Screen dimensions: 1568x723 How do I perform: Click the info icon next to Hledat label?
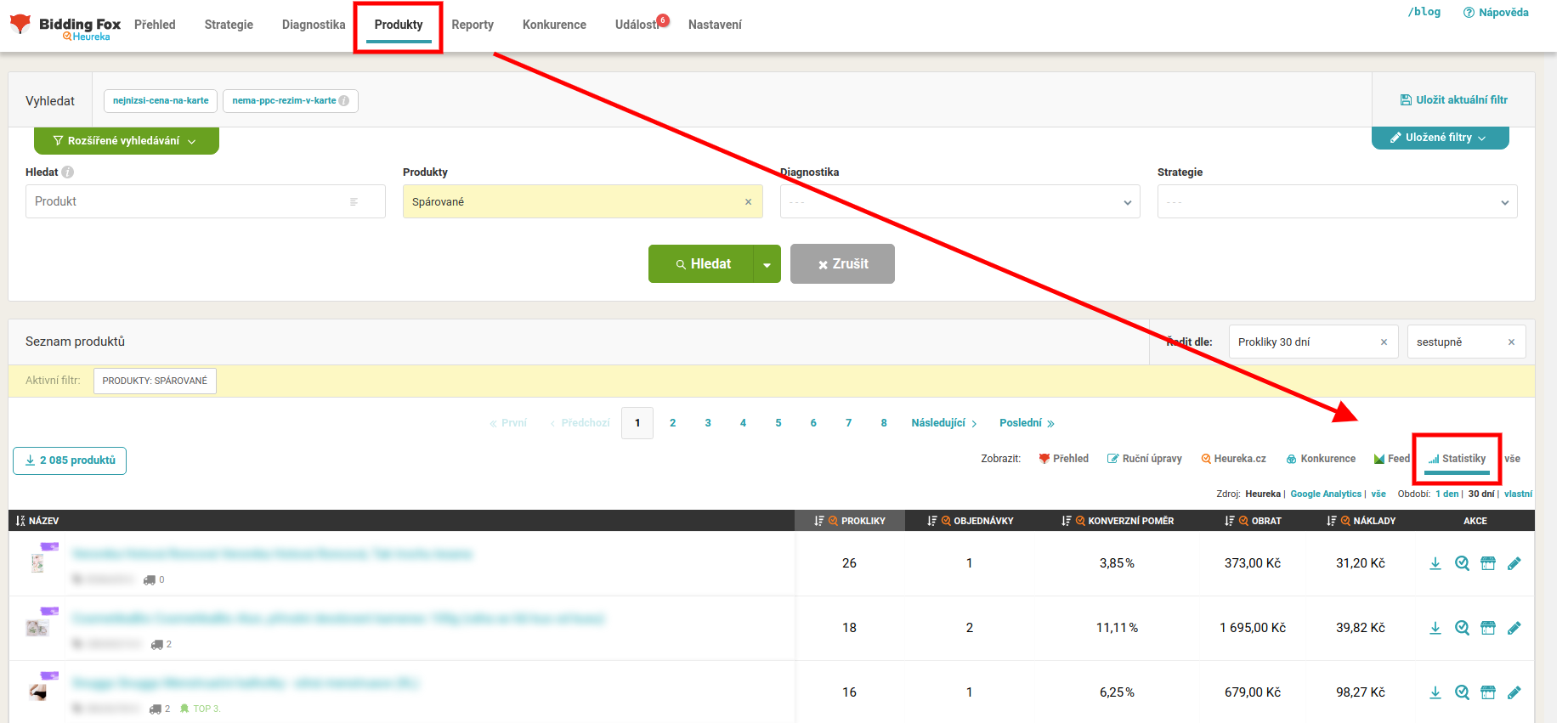click(x=68, y=172)
